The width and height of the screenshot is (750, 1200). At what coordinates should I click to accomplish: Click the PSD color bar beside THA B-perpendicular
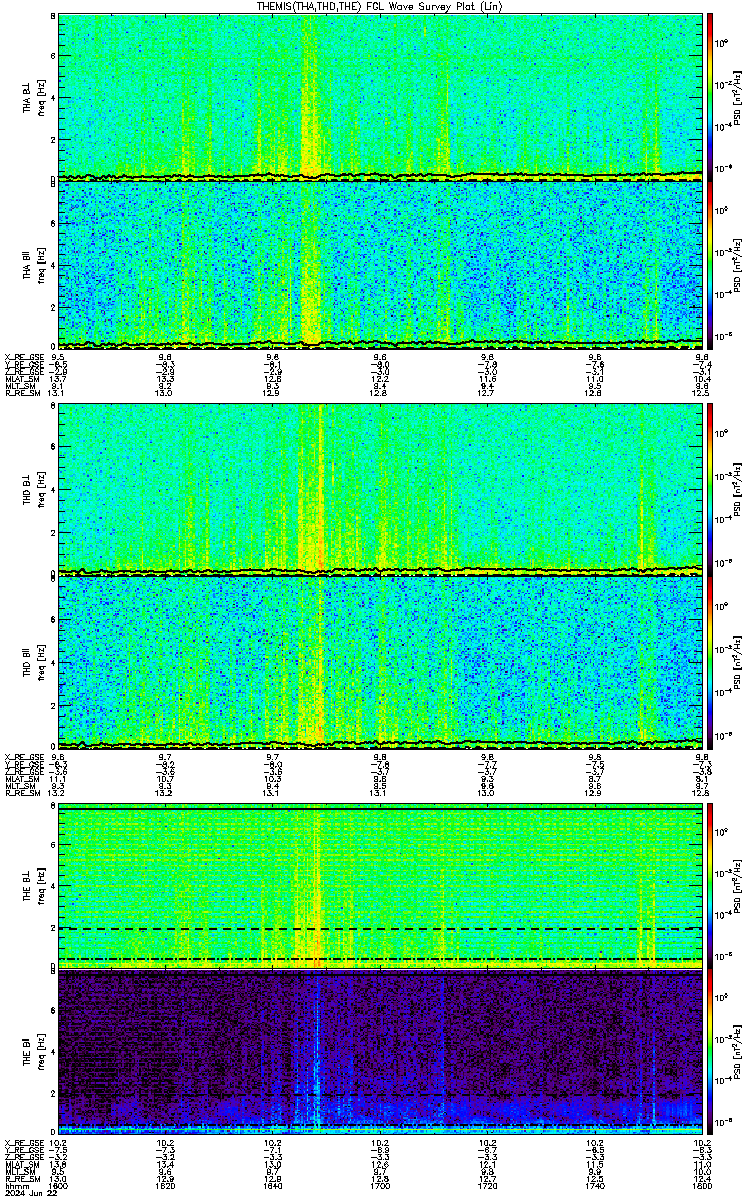click(710, 96)
